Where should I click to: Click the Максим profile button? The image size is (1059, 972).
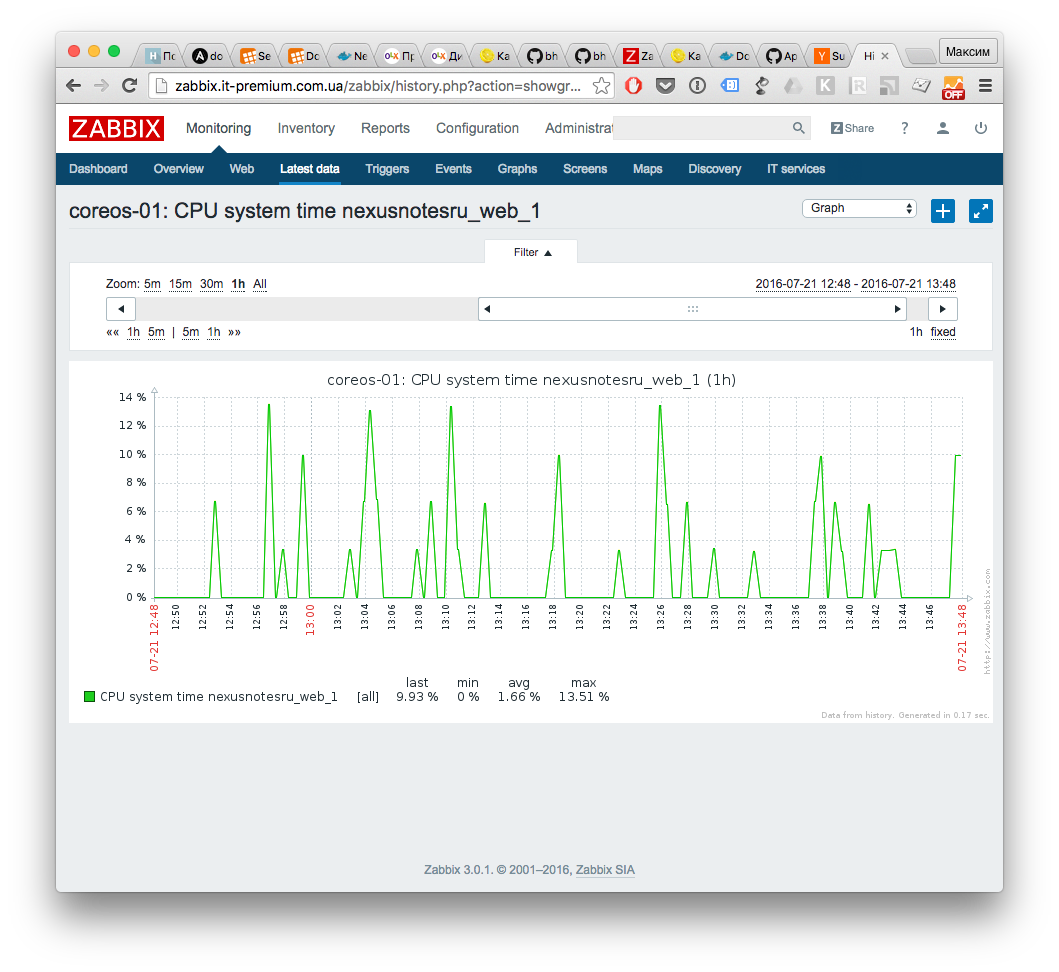pyautogui.click(x=968, y=51)
